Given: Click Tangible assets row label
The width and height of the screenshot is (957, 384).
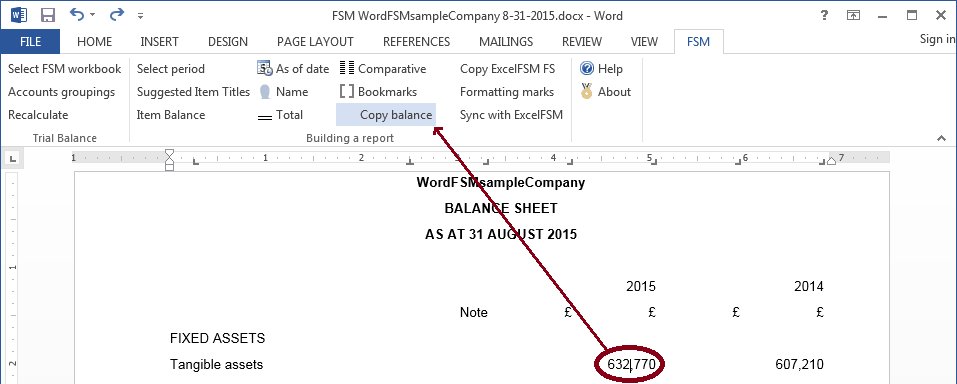Looking at the screenshot, I should point(217,365).
